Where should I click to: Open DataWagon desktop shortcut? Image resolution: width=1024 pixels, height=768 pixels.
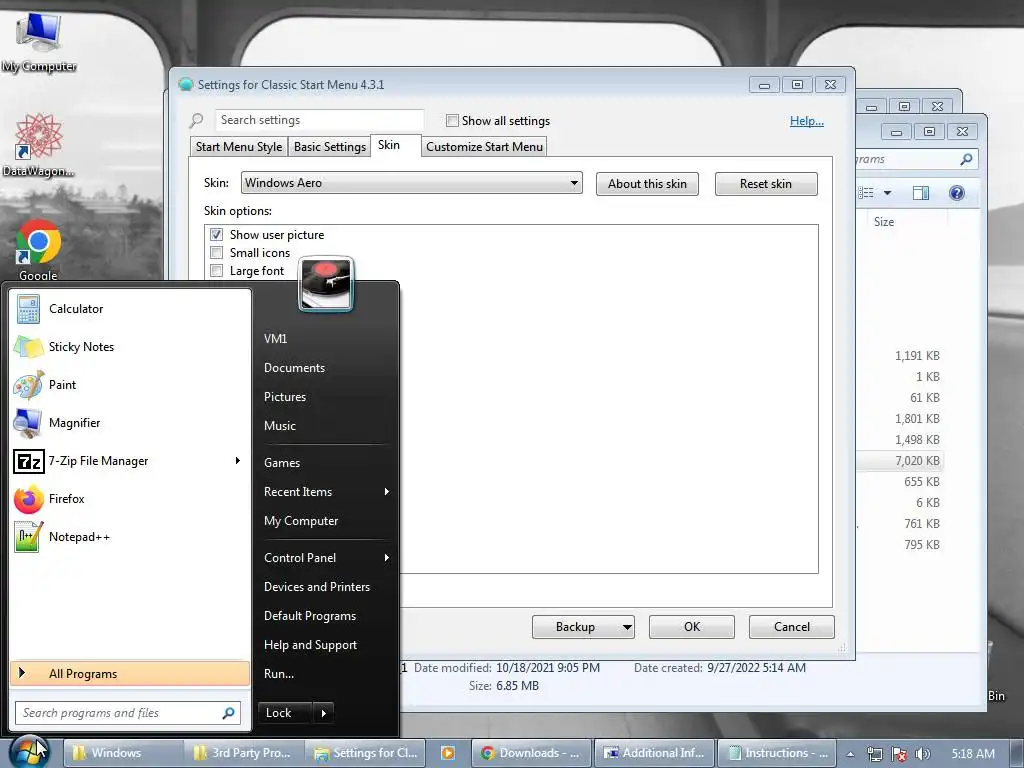[39, 144]
